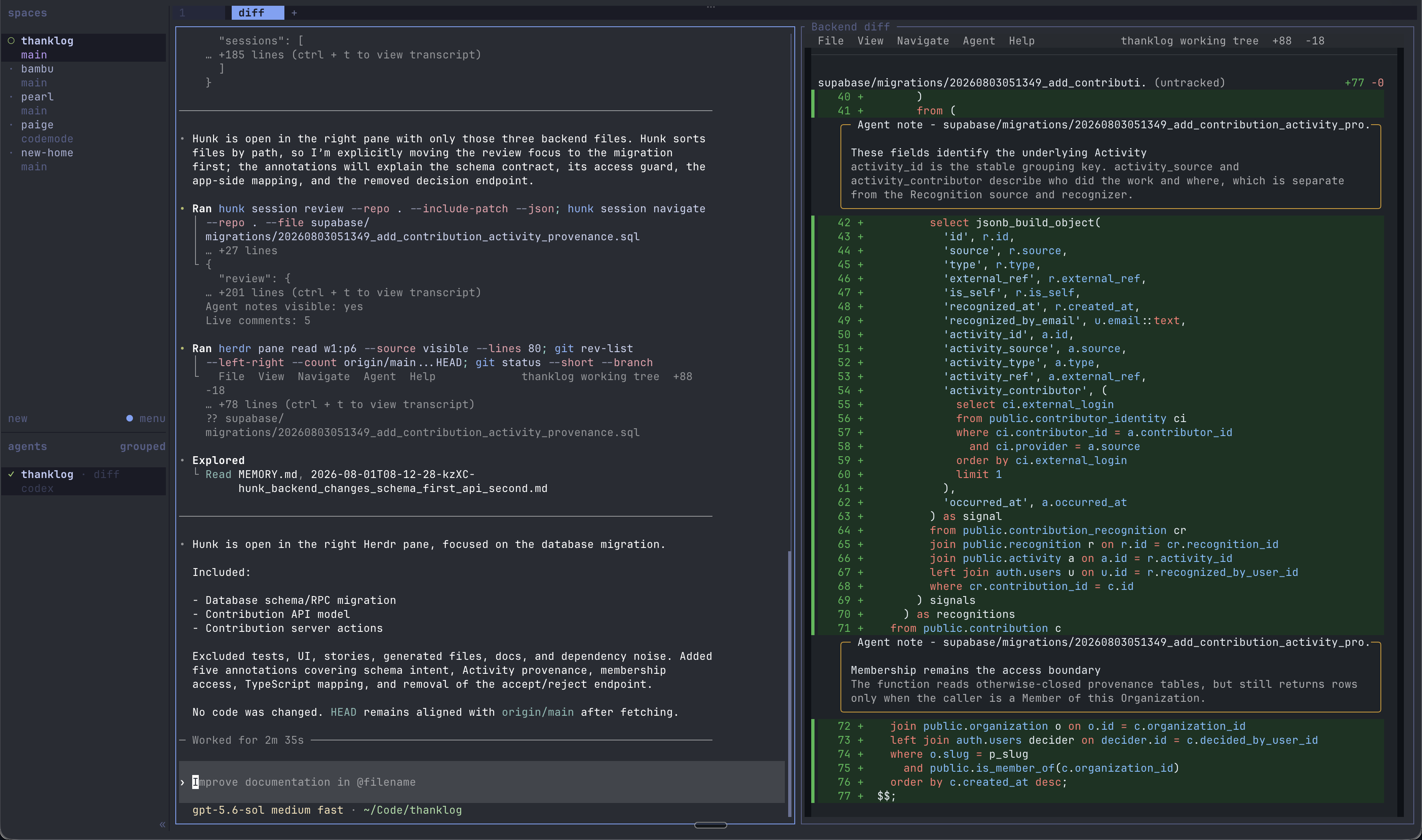
Task: Open the Help menu in Backend diff
Action: tap(1021, 41)
